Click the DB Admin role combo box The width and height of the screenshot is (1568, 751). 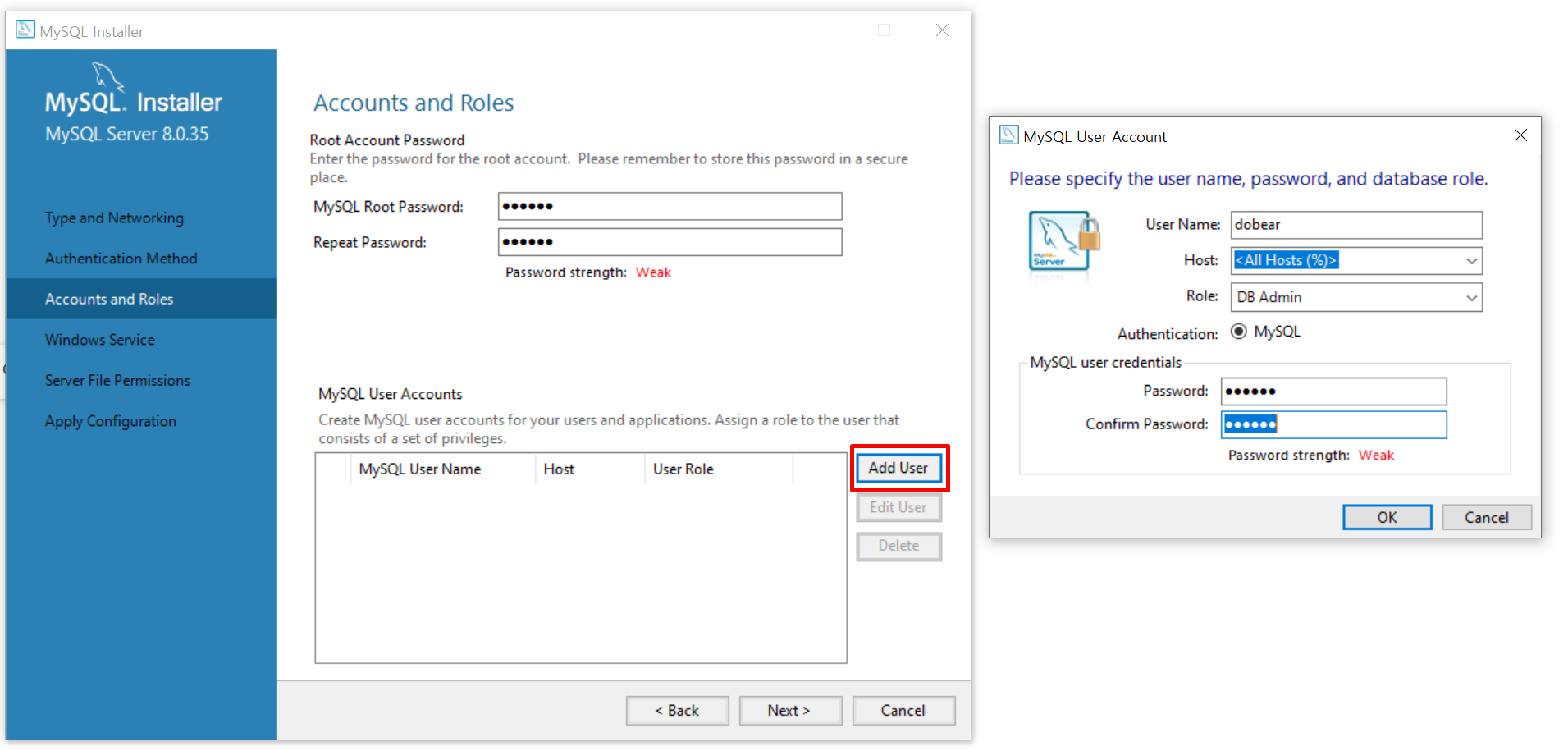[1356, 297]
